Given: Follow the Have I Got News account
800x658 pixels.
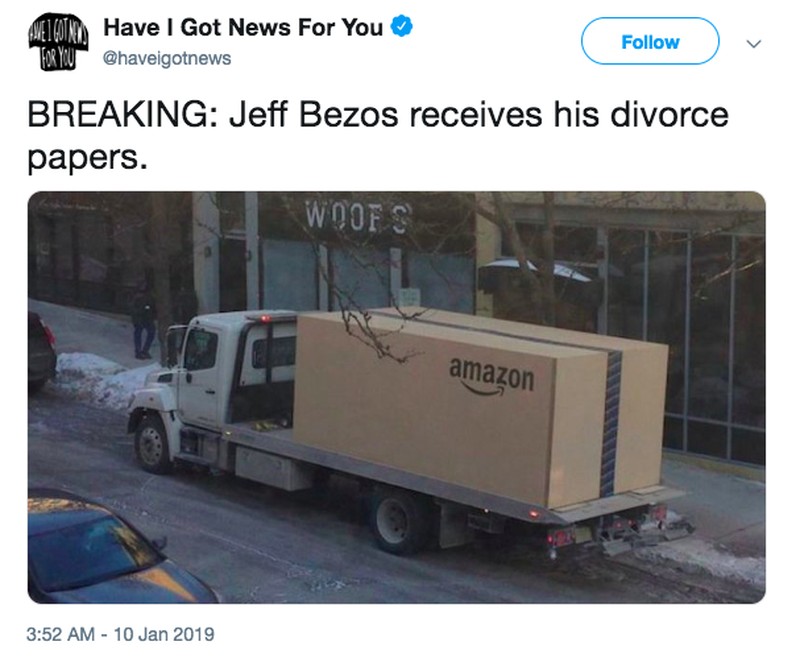Looking at the screenshot, I should pos(650,41).
